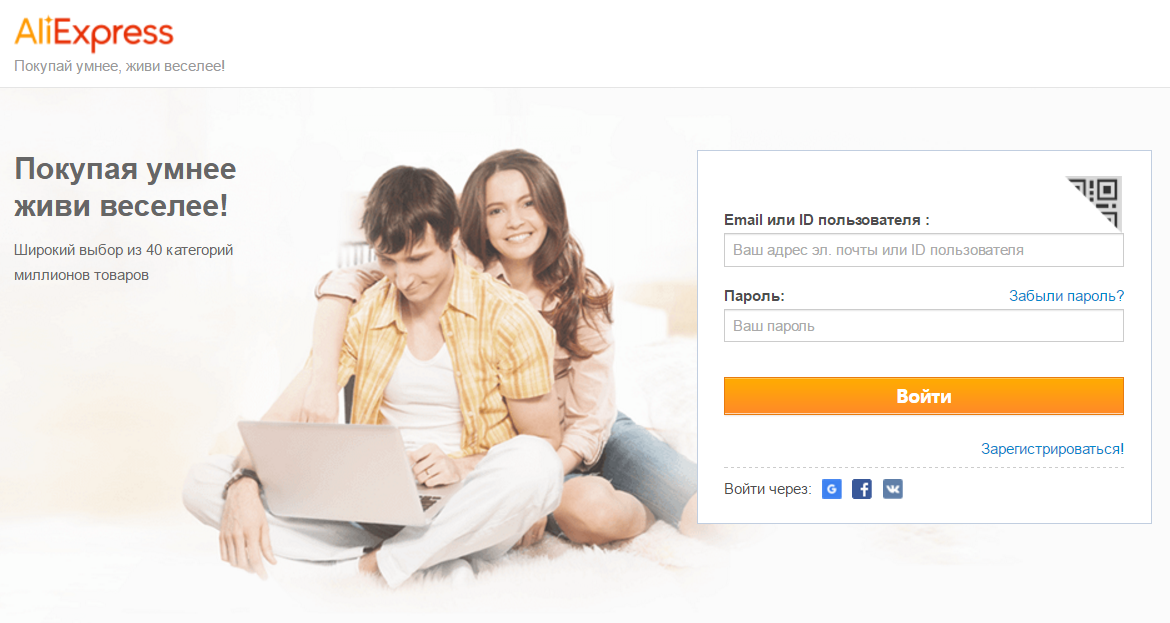The width and height of the screenshot is (1170, 623).
Task: Switch to QR code login
Action: (x=1096, y=201)
